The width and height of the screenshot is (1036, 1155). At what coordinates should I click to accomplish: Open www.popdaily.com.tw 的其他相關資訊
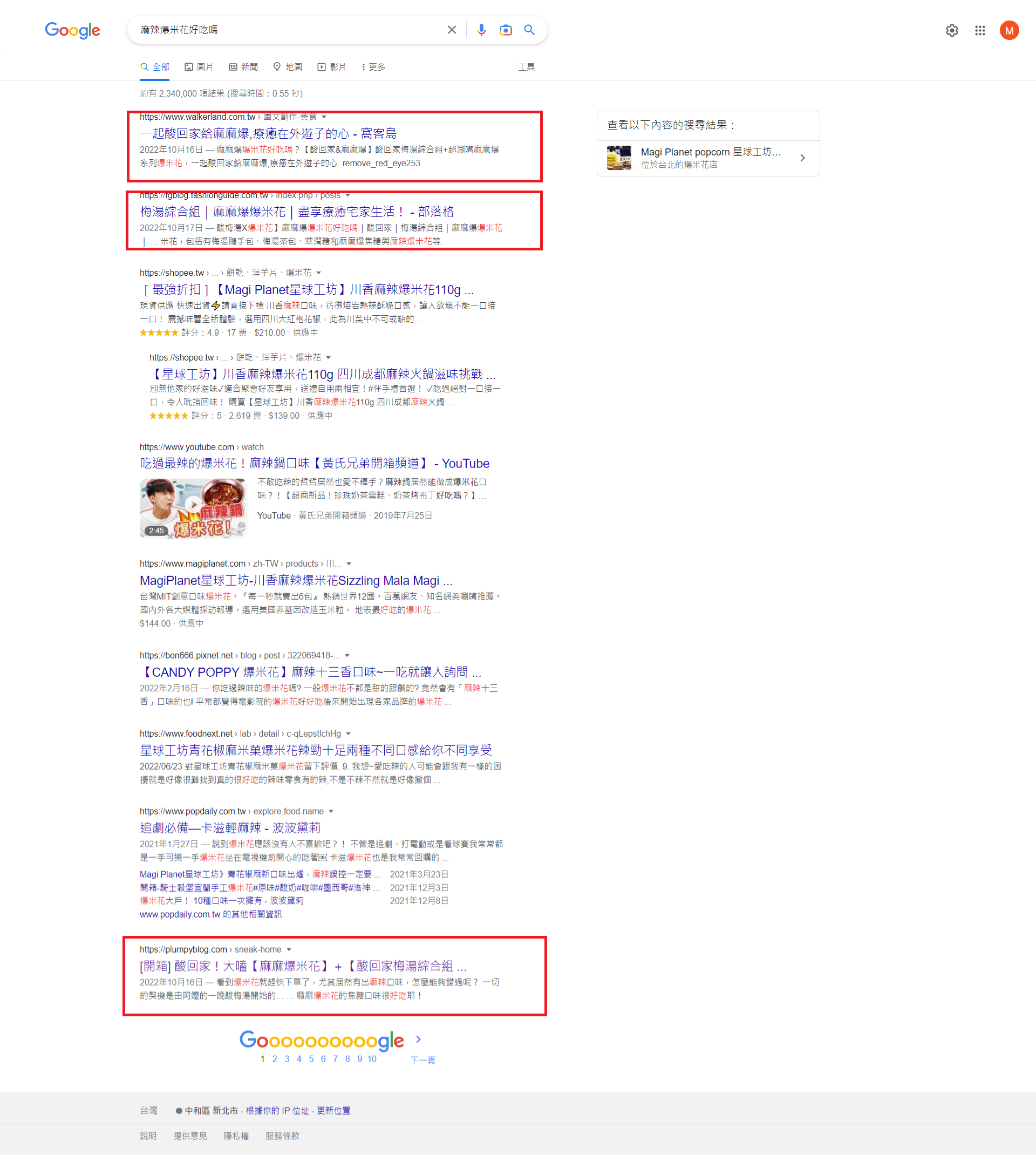pos(210,914)
